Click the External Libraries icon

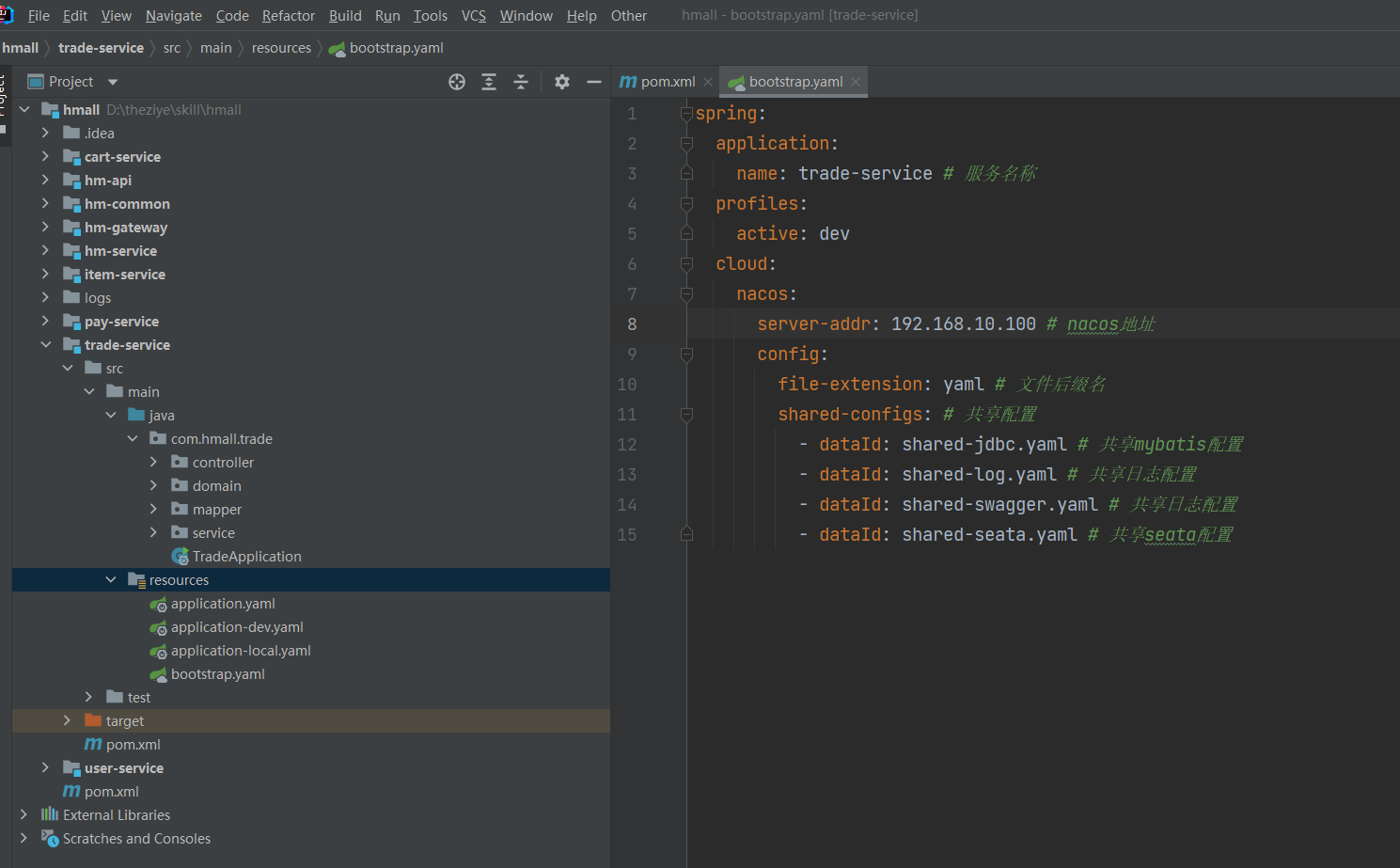coord(50,814)
